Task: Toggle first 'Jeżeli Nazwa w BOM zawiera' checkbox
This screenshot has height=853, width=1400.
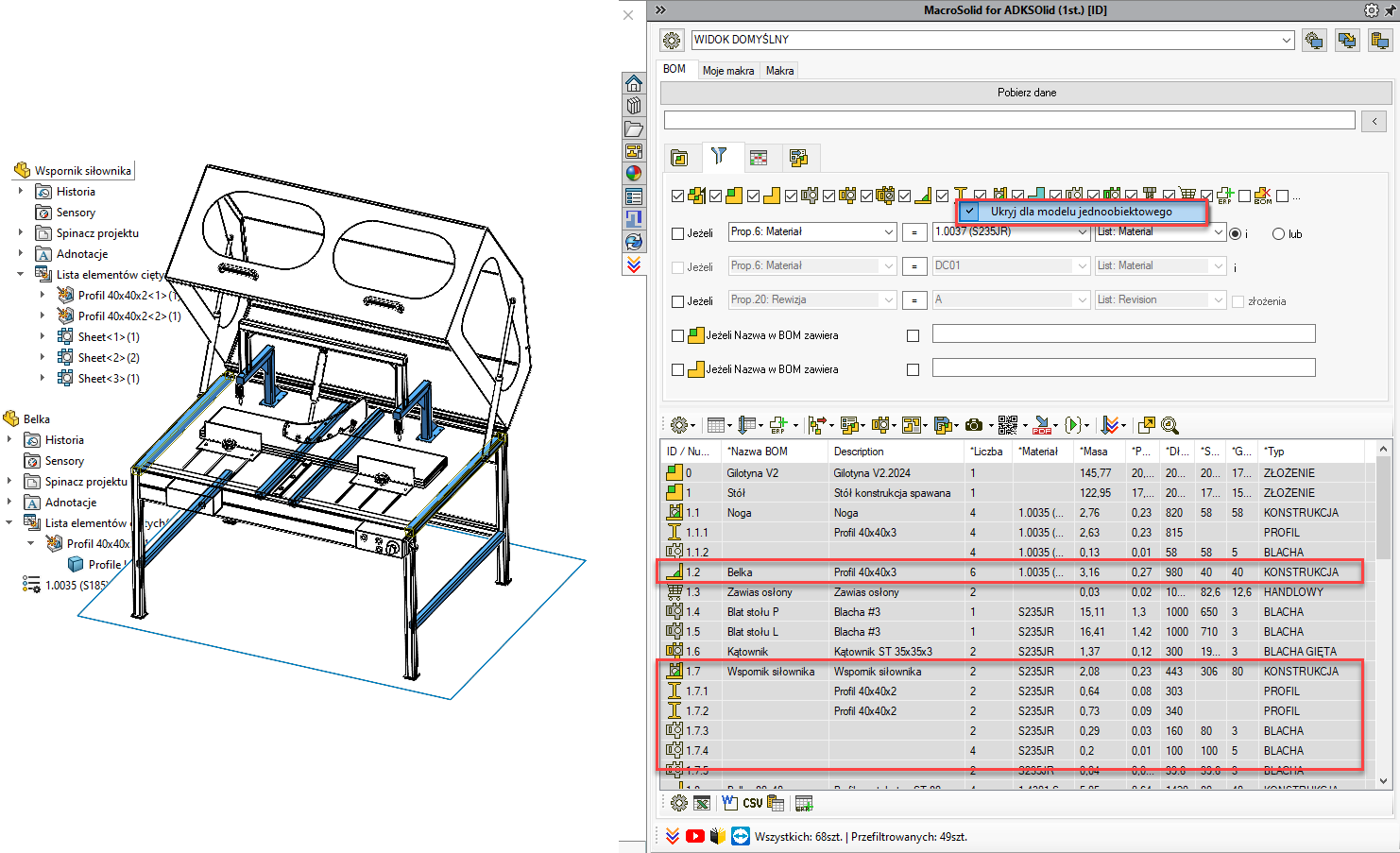Action: [677, 335]
